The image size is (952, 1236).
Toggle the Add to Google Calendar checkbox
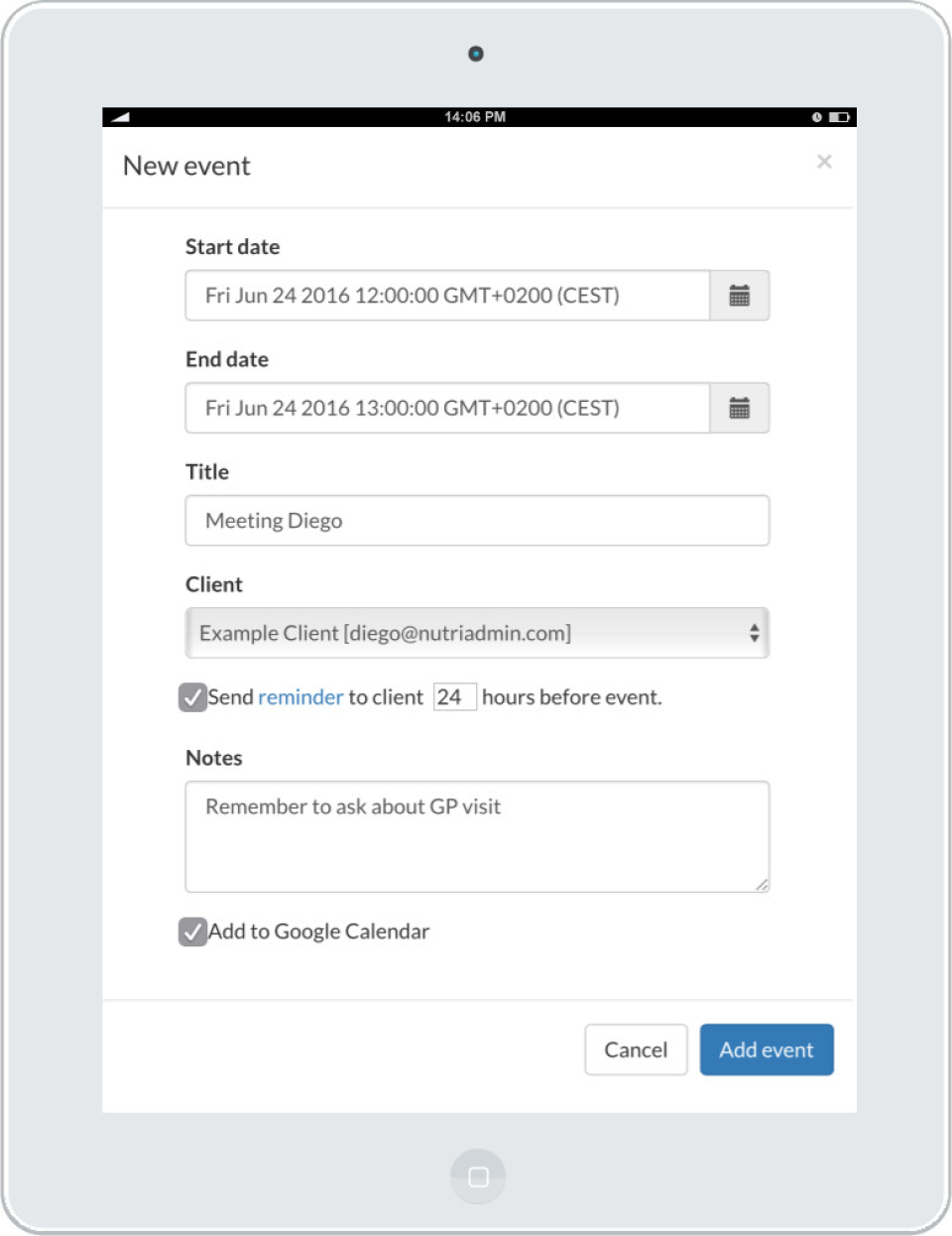click(x=192, y=931)
